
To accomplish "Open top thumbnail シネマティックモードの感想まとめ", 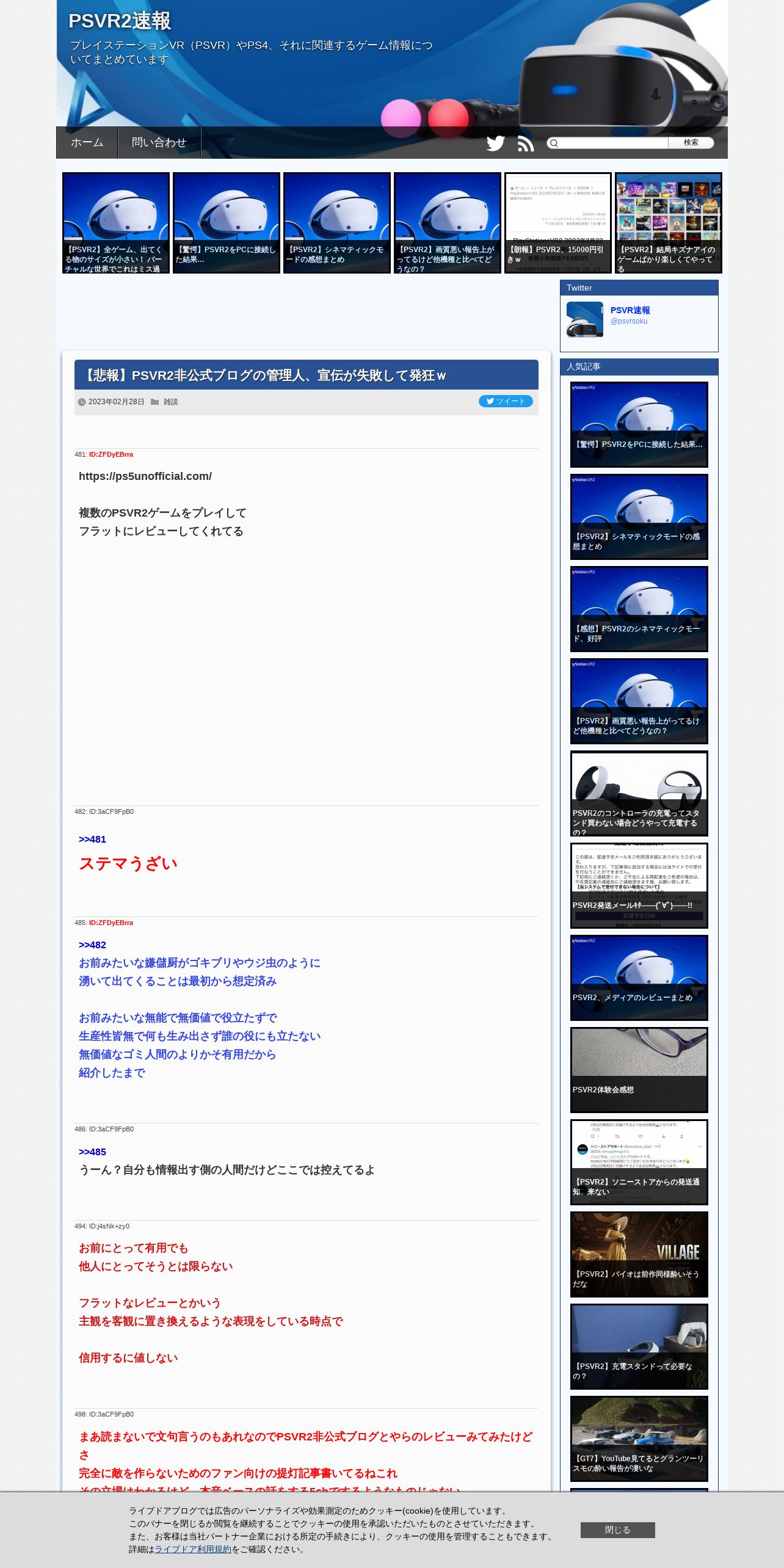I will tap(337, 223).
